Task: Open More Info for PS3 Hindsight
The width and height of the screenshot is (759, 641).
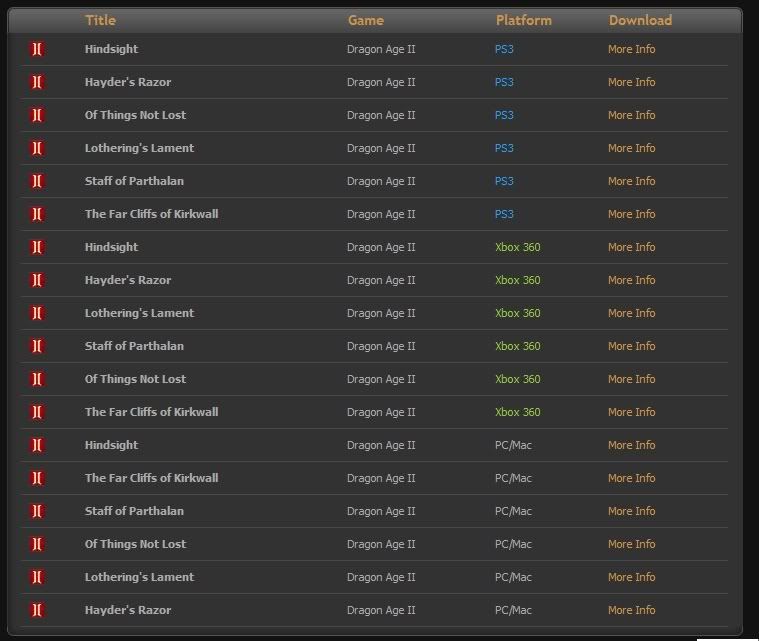Action: [632, 49]
